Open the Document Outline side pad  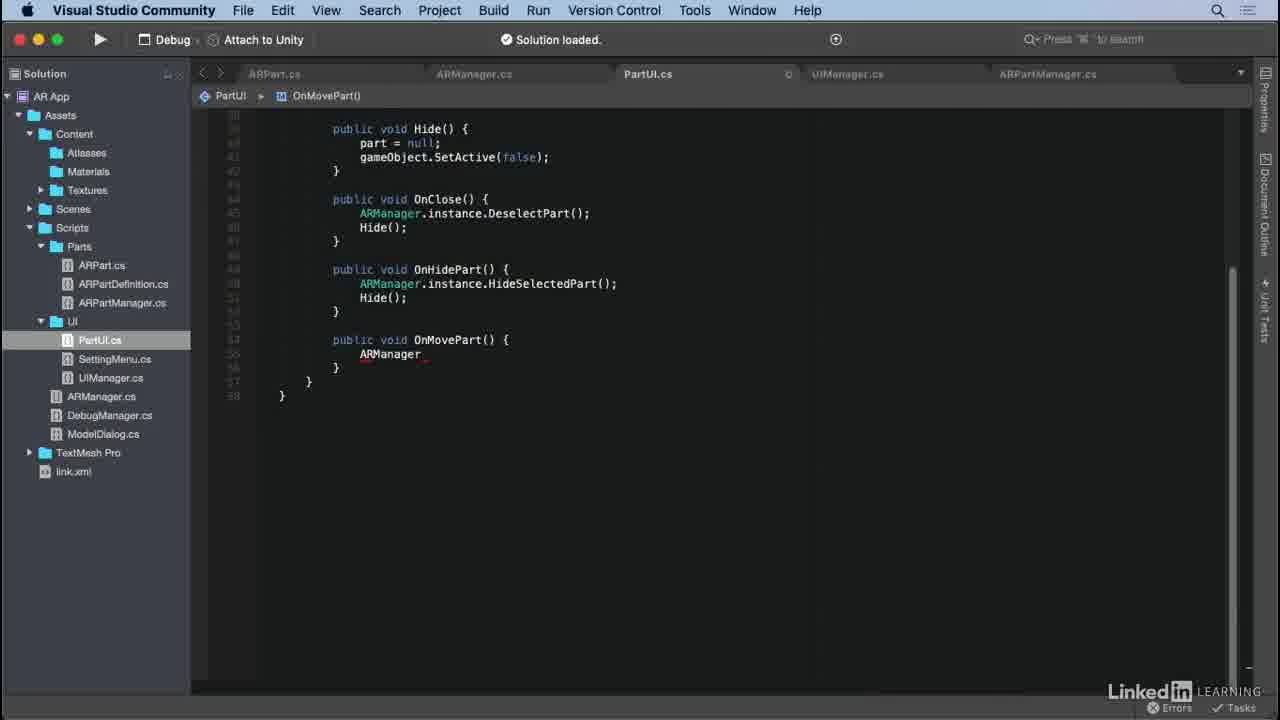click(x=1265, y=205)
